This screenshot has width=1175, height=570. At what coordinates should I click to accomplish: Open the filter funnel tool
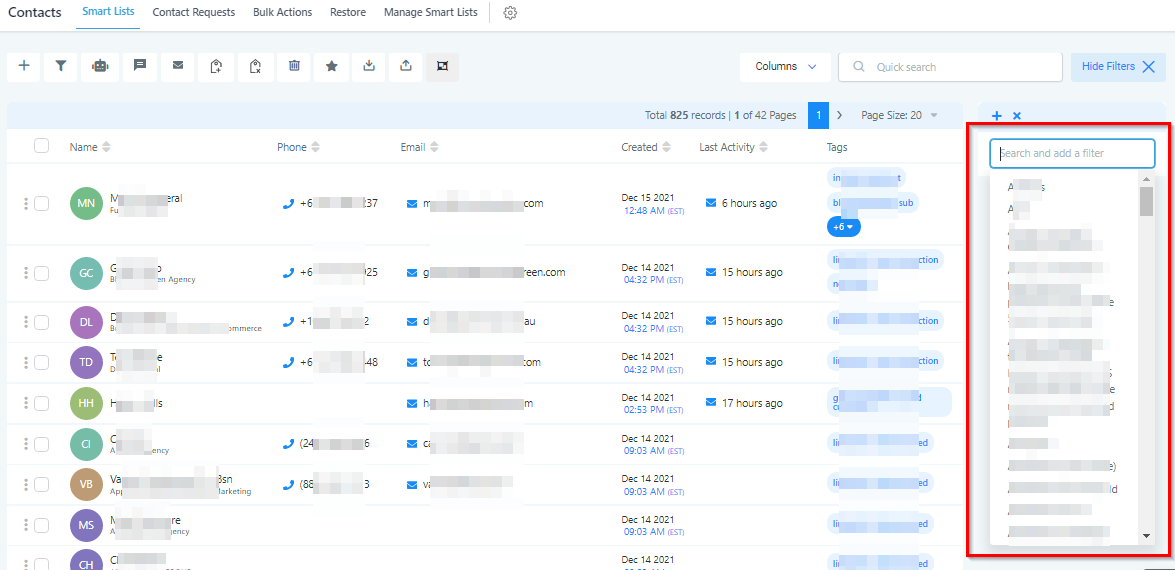pos(61,66)
